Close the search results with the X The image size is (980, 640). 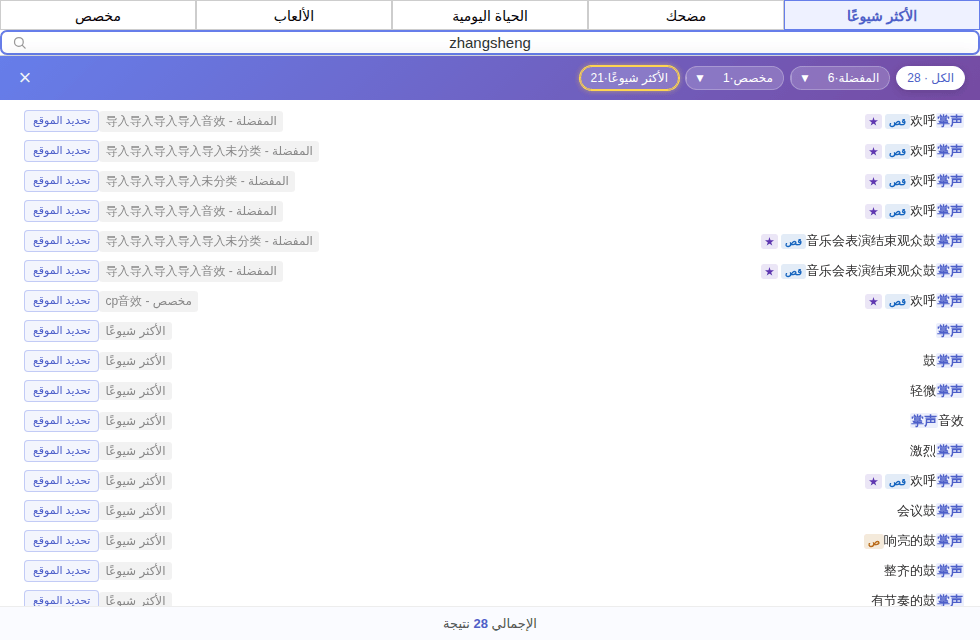click(25, 78)
